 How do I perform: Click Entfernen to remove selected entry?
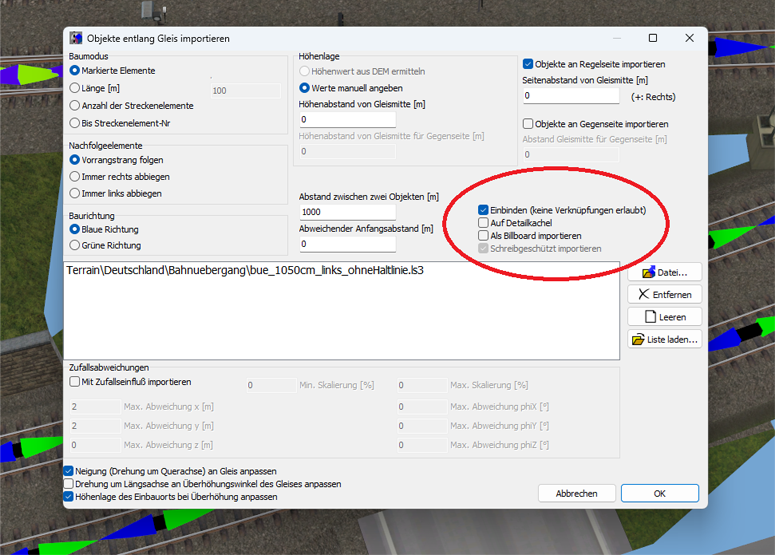[664, 294]
